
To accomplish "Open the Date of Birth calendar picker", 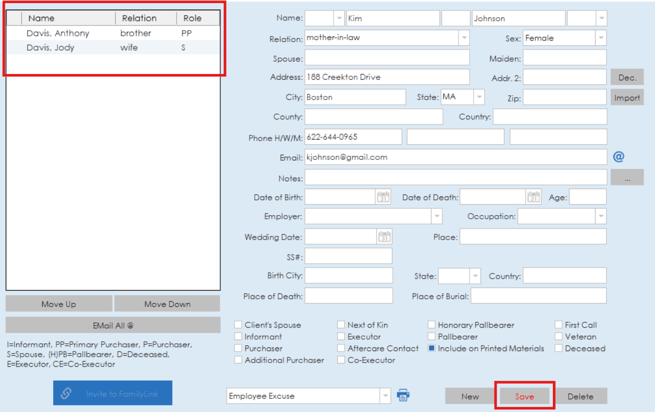I will click(383, 198).
